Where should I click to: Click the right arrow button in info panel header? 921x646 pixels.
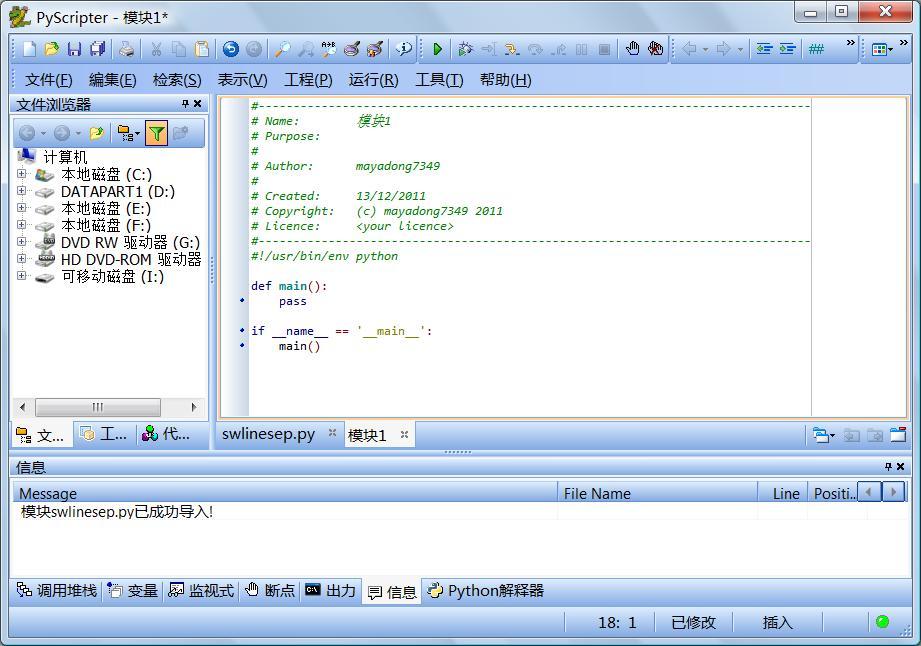pyautogui.click(x=895, y=491)
